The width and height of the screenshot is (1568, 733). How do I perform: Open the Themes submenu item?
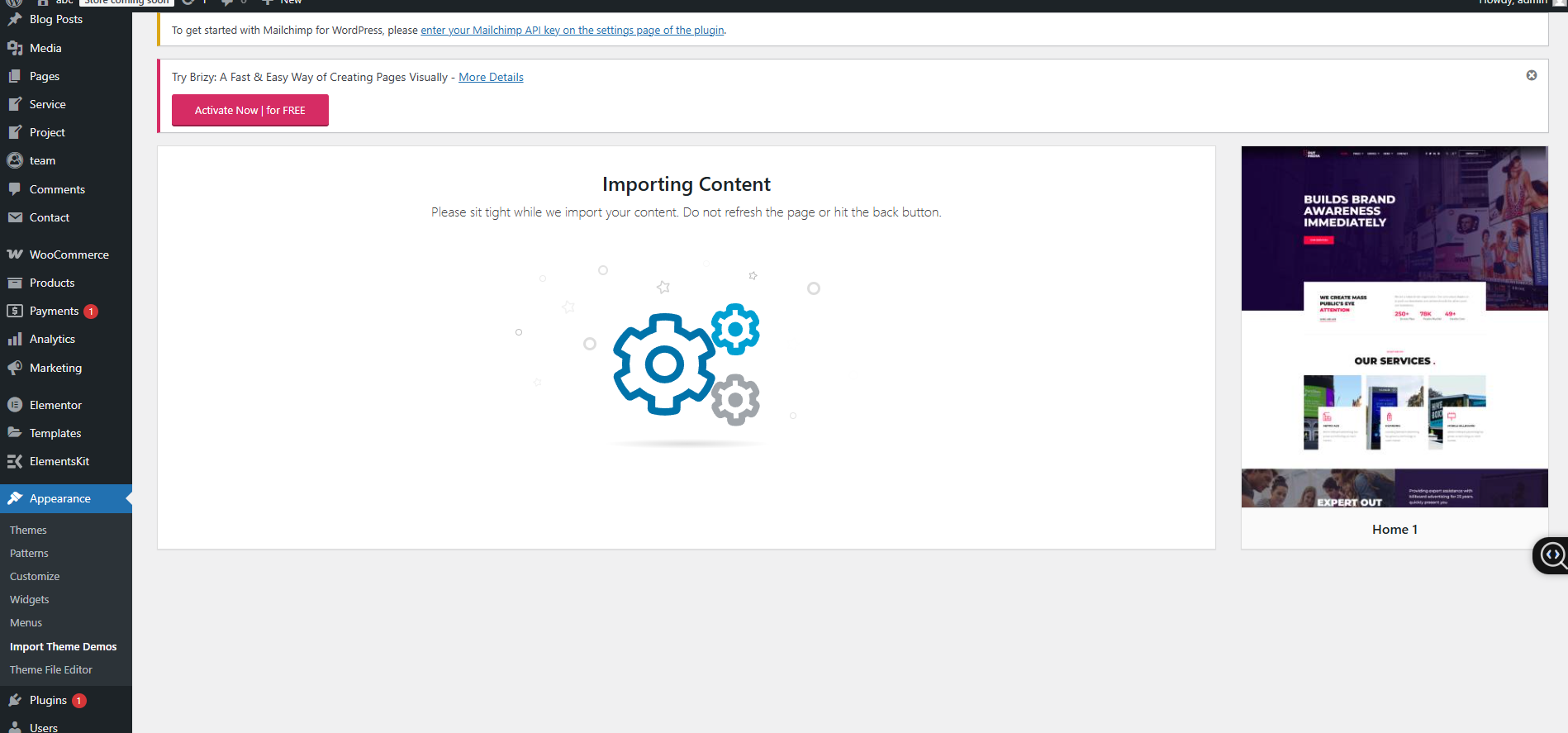28,530
